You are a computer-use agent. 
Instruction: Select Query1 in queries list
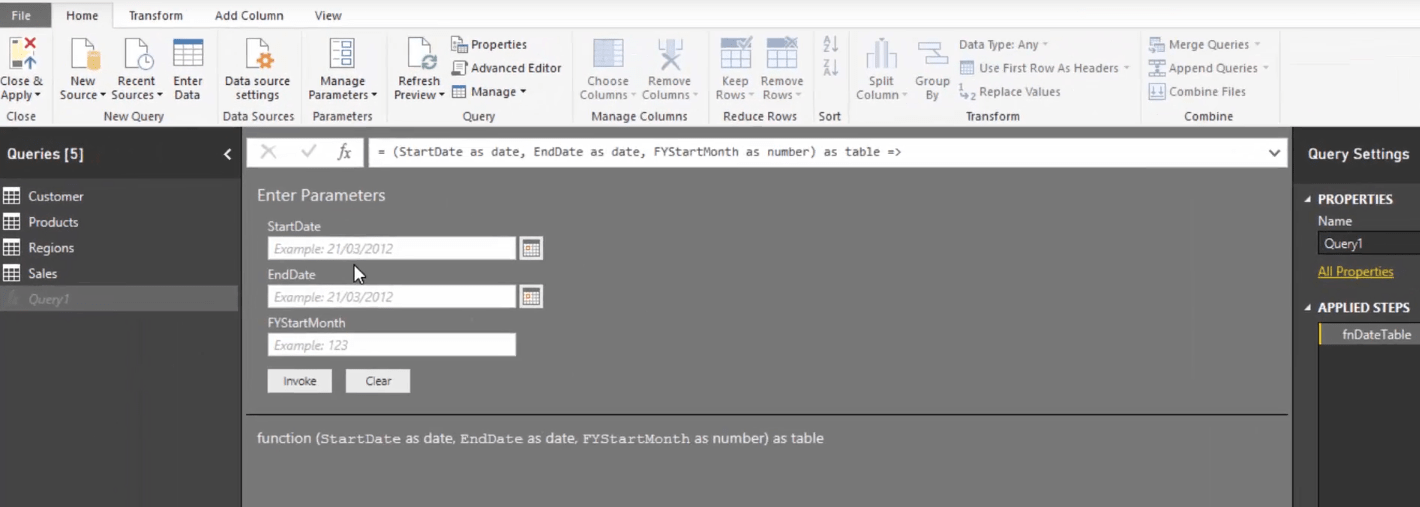tap(119, 299)
